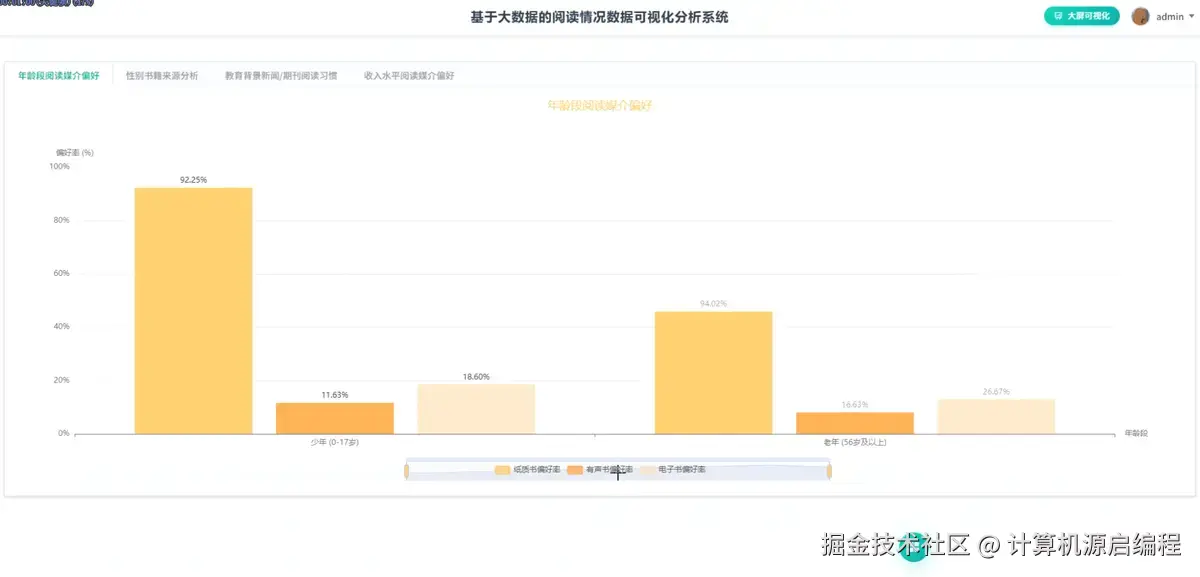Click the admin username label
The height and width of the screenshot is (577, 1200).
point(1169,16)
